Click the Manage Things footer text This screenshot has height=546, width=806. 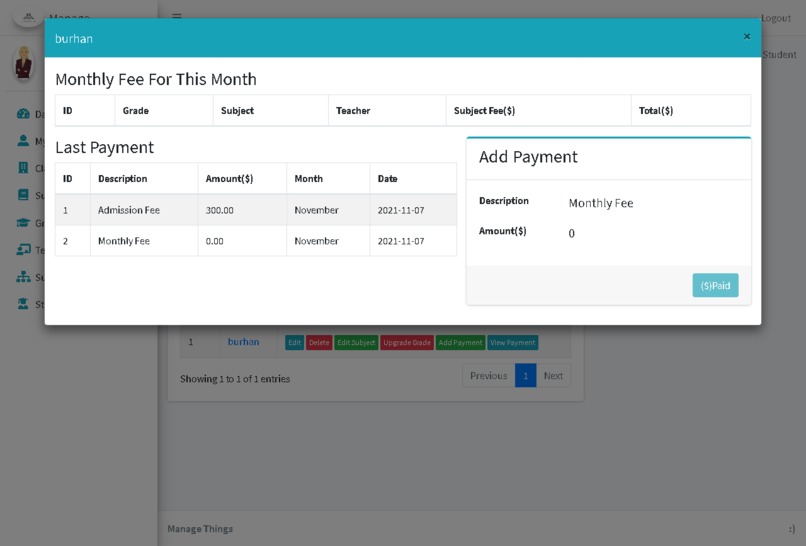tap(200, 529)
